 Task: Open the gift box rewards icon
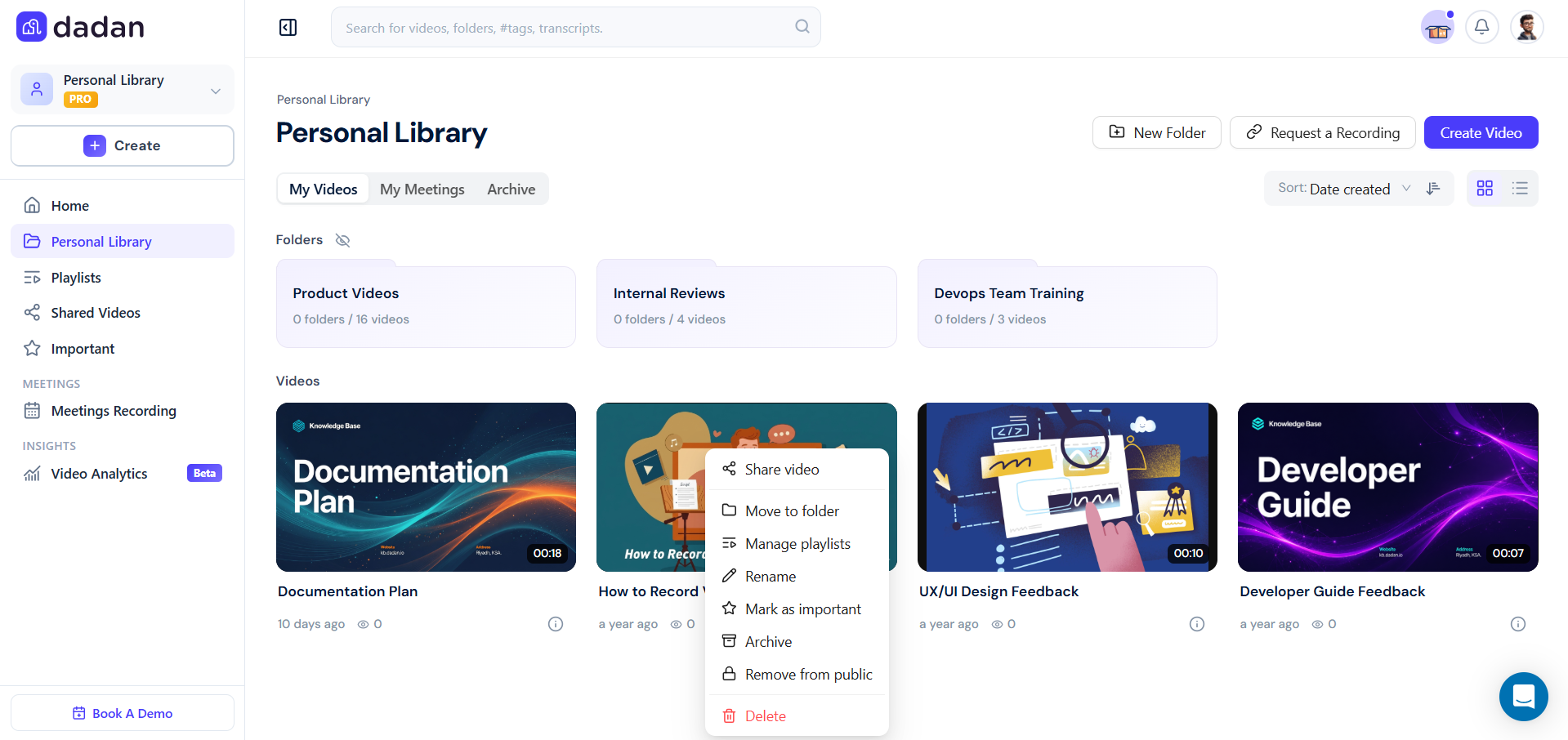pyautogui.click(x=1437, y=28)
